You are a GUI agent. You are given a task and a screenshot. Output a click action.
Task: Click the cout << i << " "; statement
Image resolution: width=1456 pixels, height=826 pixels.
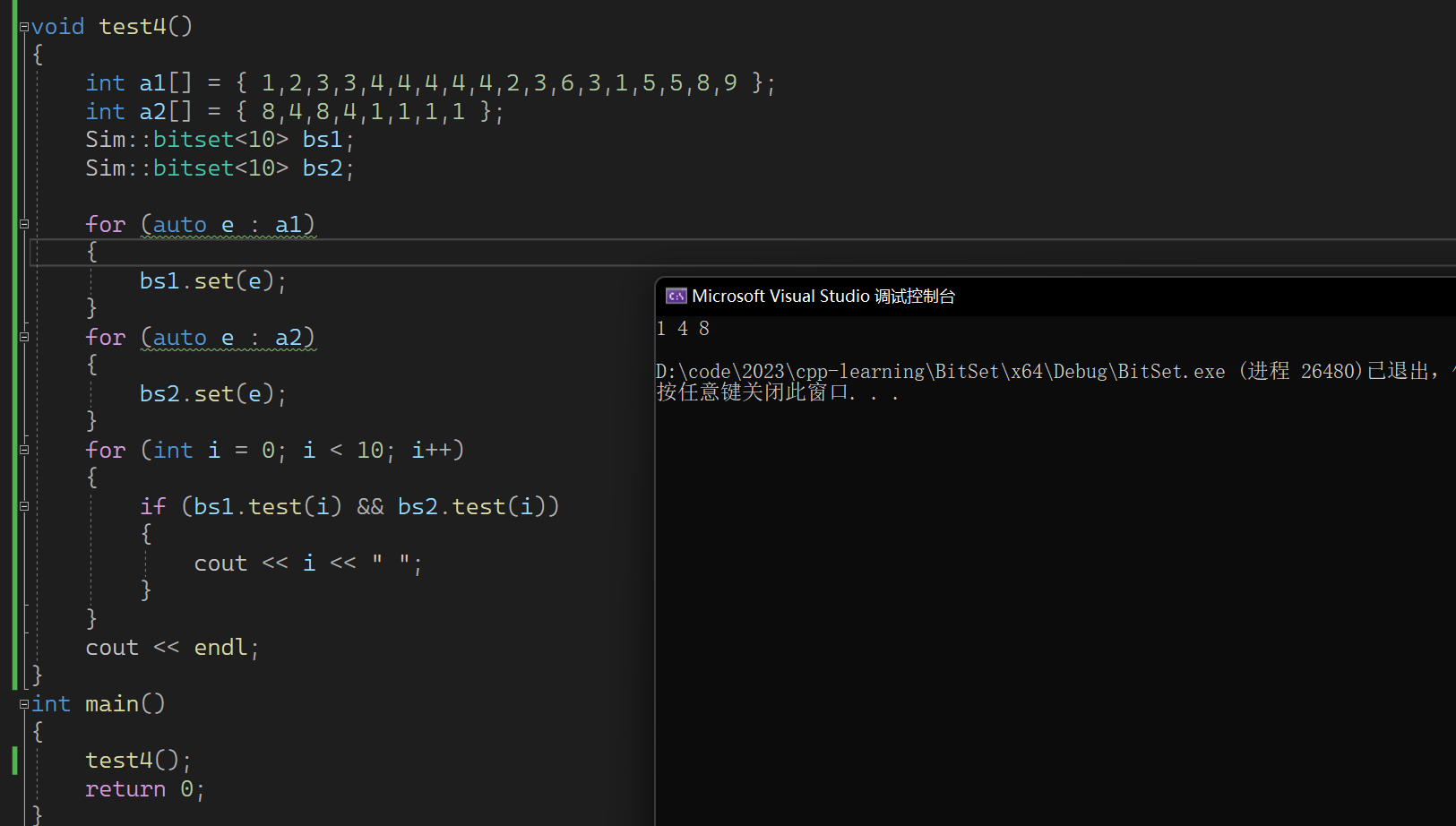coord(308,564)
